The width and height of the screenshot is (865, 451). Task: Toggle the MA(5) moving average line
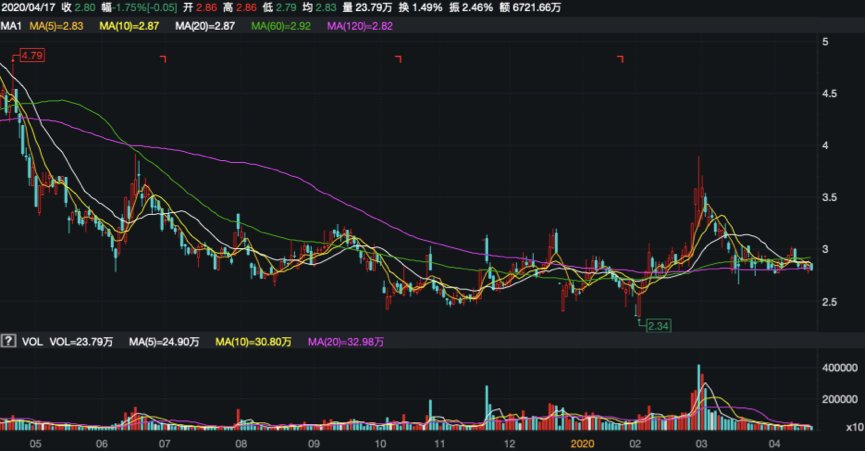pos(60,25)
